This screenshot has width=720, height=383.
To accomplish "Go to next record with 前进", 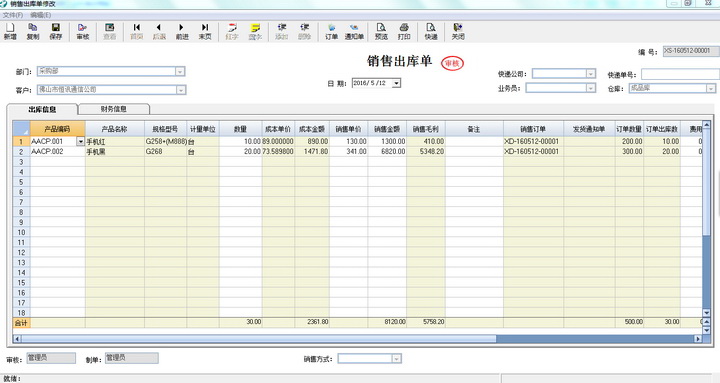I will point(182,31).
